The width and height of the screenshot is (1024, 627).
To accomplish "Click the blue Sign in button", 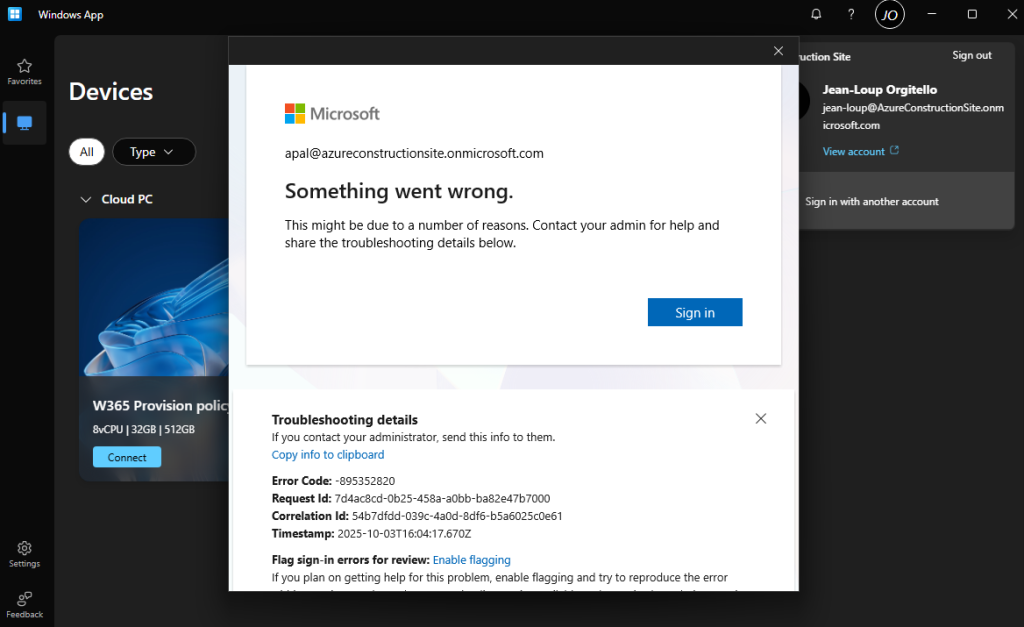I will tap(695, 312).
